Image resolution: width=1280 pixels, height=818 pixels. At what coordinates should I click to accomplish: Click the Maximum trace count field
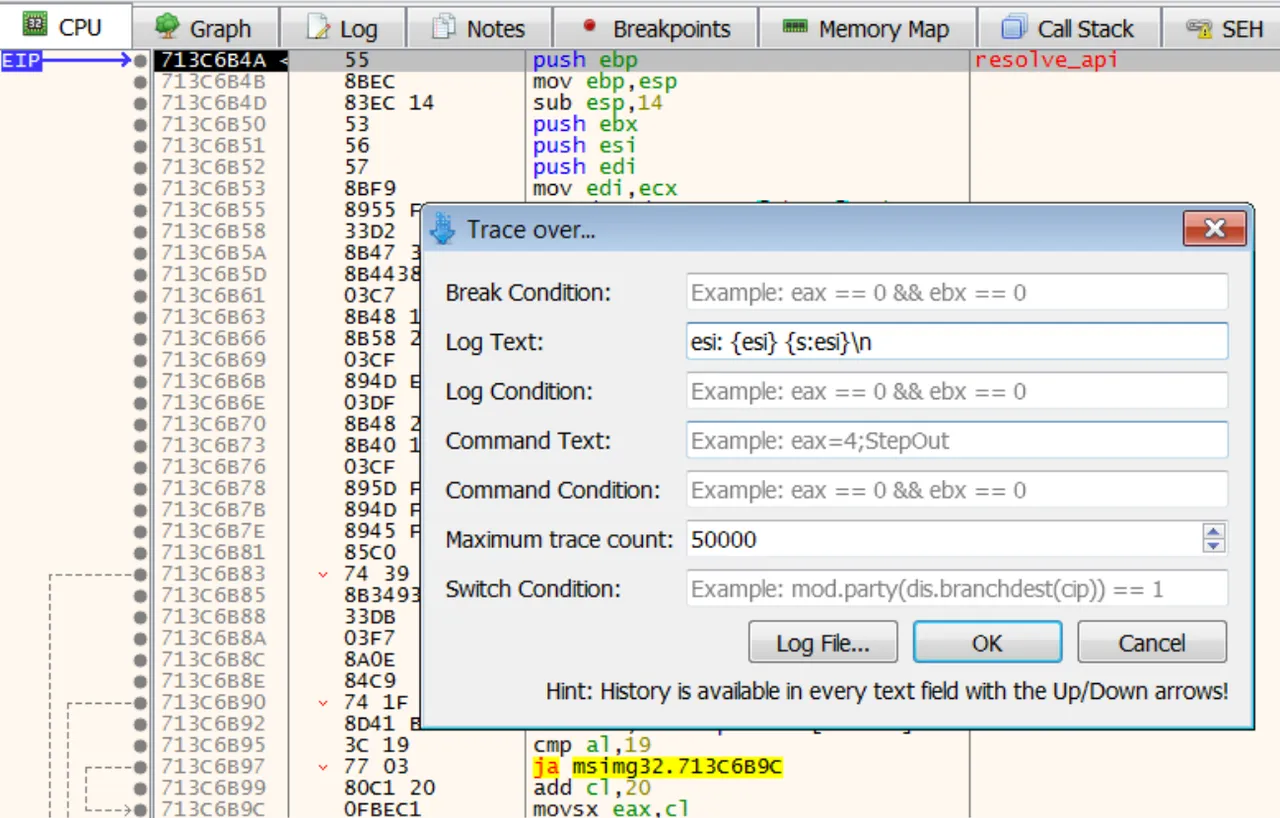pos(944,539)
